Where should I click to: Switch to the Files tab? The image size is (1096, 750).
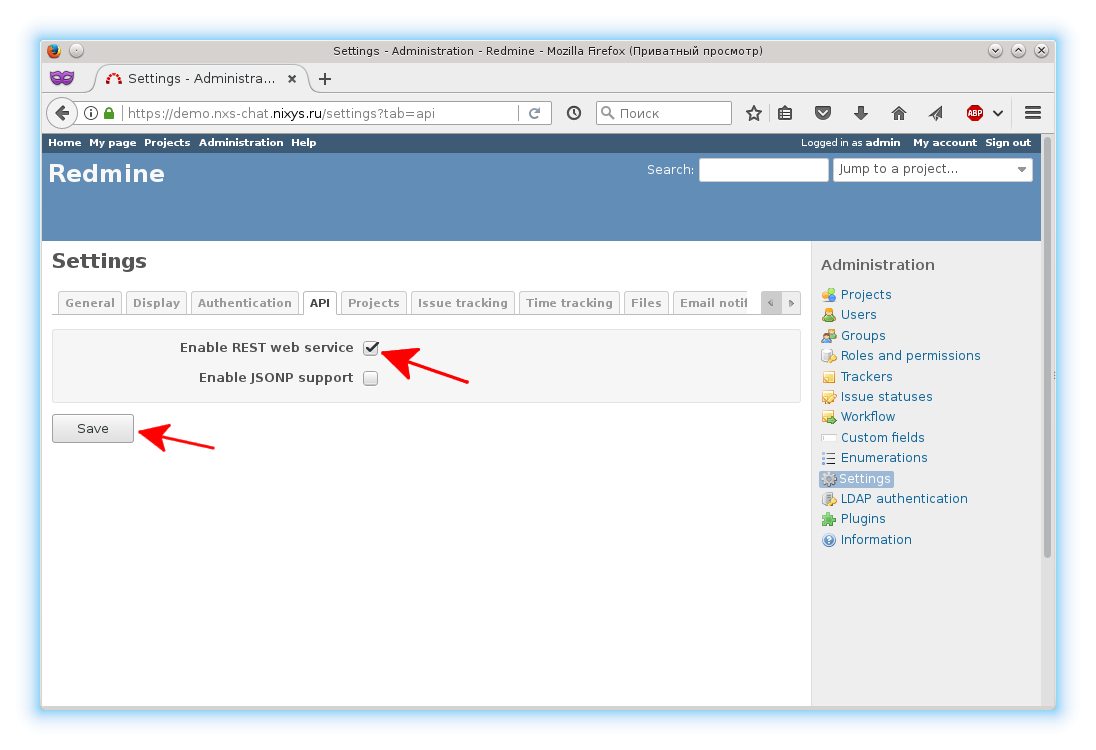pyautogui.click(x=646, y=303)
